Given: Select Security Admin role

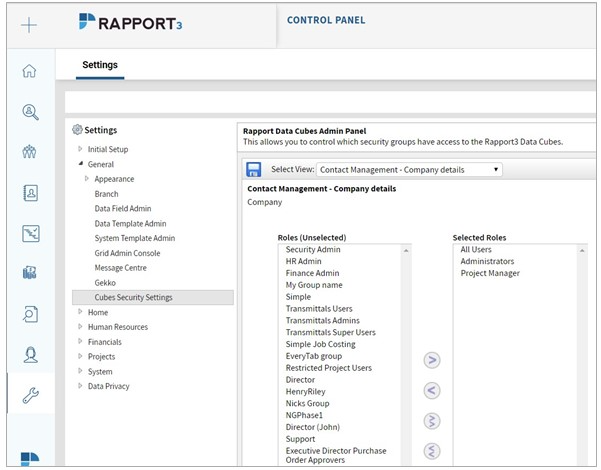Looking at the screenshot, I should coord(313,250).
